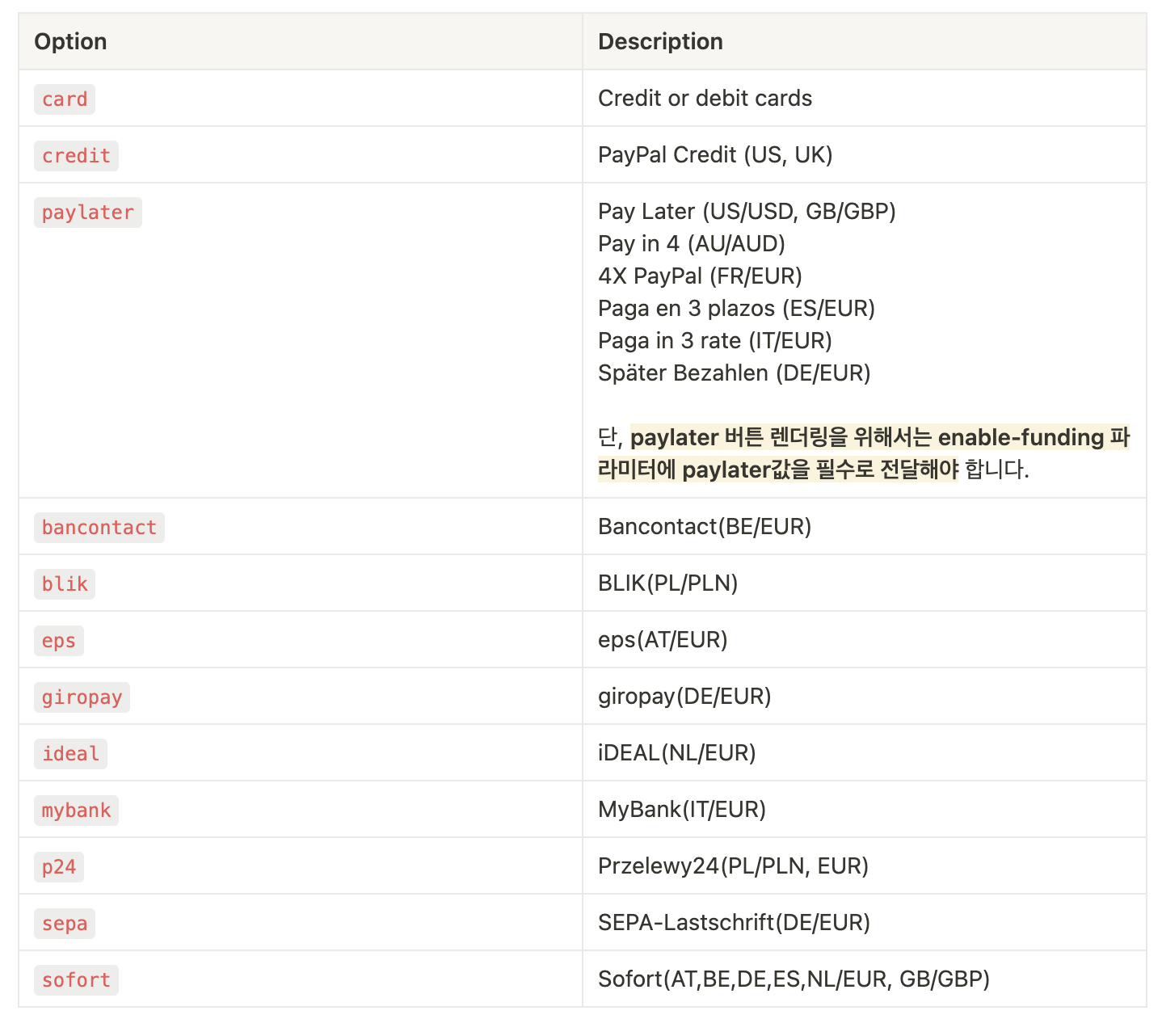Viewport: 1162px width, 1036px height.
Task: Click 'giropay(DE/EUR)' description
Action: (684, 696)
